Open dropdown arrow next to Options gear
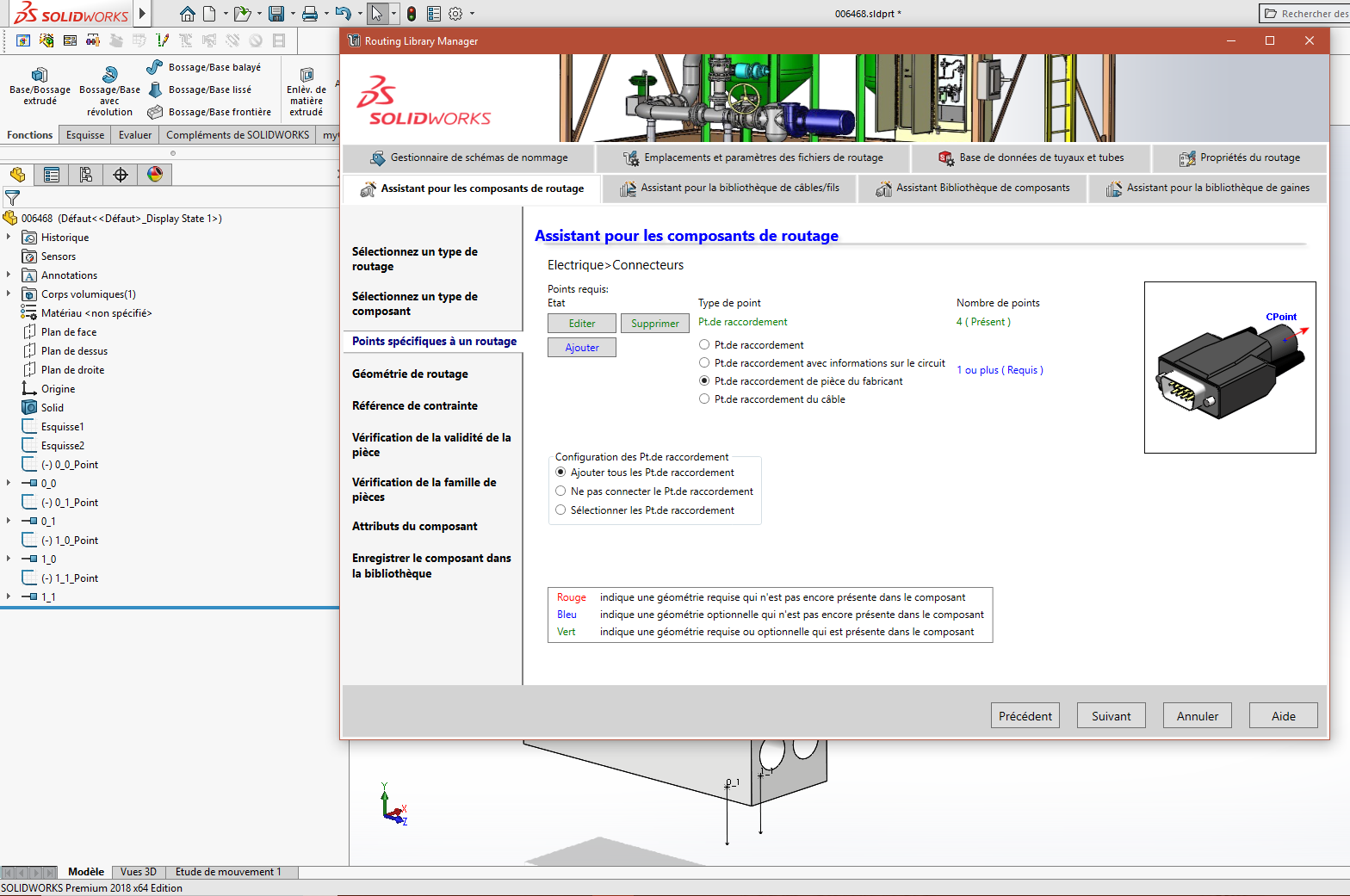Image resolution: width=1350 pixels, height=896 pixels. [x=472, y=14]
